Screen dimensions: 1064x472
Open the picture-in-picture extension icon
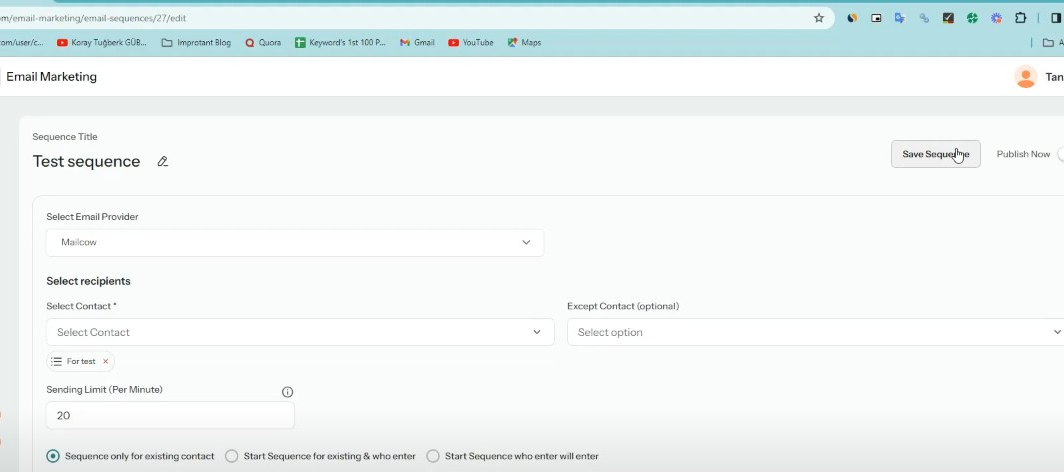[x=876, y=18]
